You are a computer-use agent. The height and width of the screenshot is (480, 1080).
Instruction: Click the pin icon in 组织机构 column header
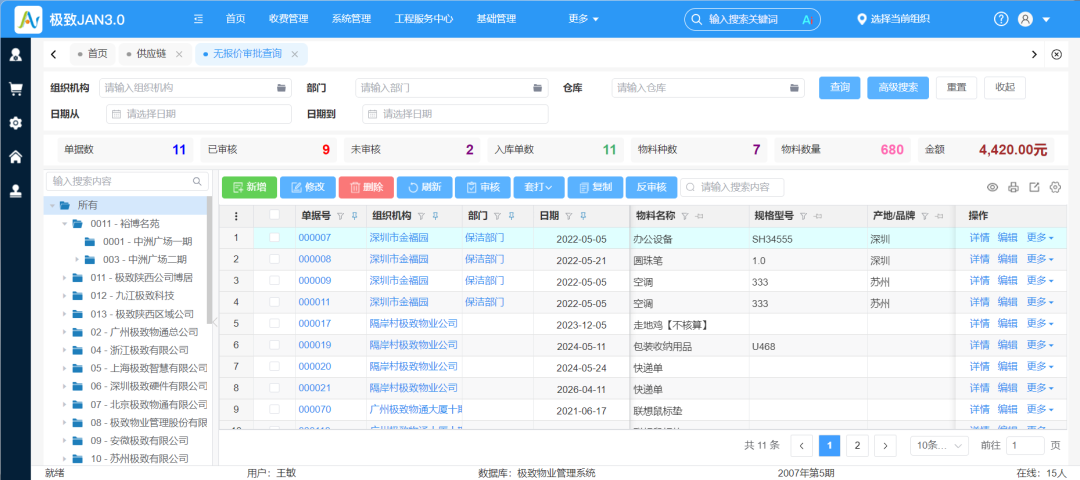(435, 216)
